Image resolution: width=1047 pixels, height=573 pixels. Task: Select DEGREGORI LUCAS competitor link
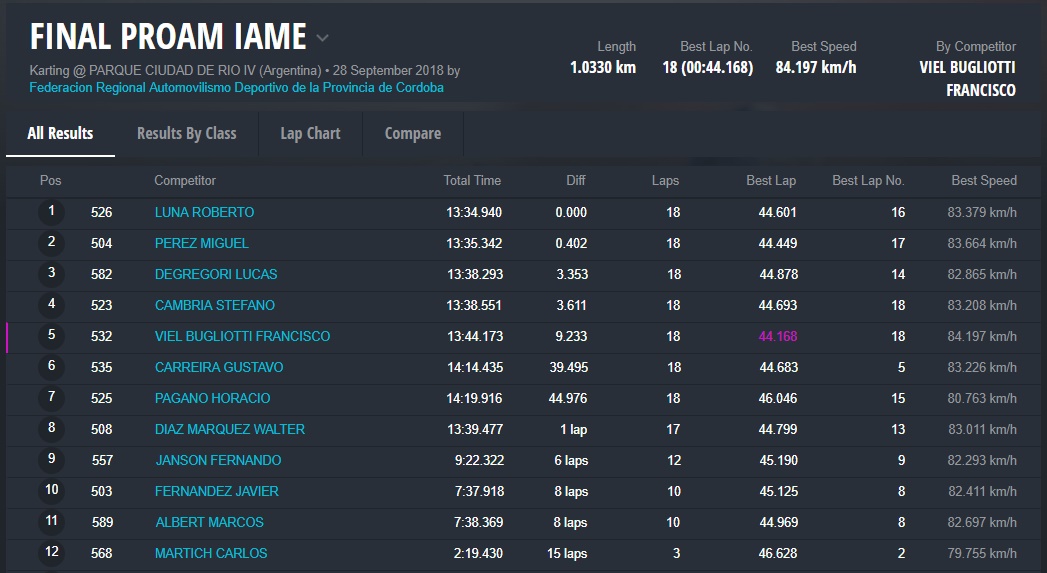click(x=215, y=274)
